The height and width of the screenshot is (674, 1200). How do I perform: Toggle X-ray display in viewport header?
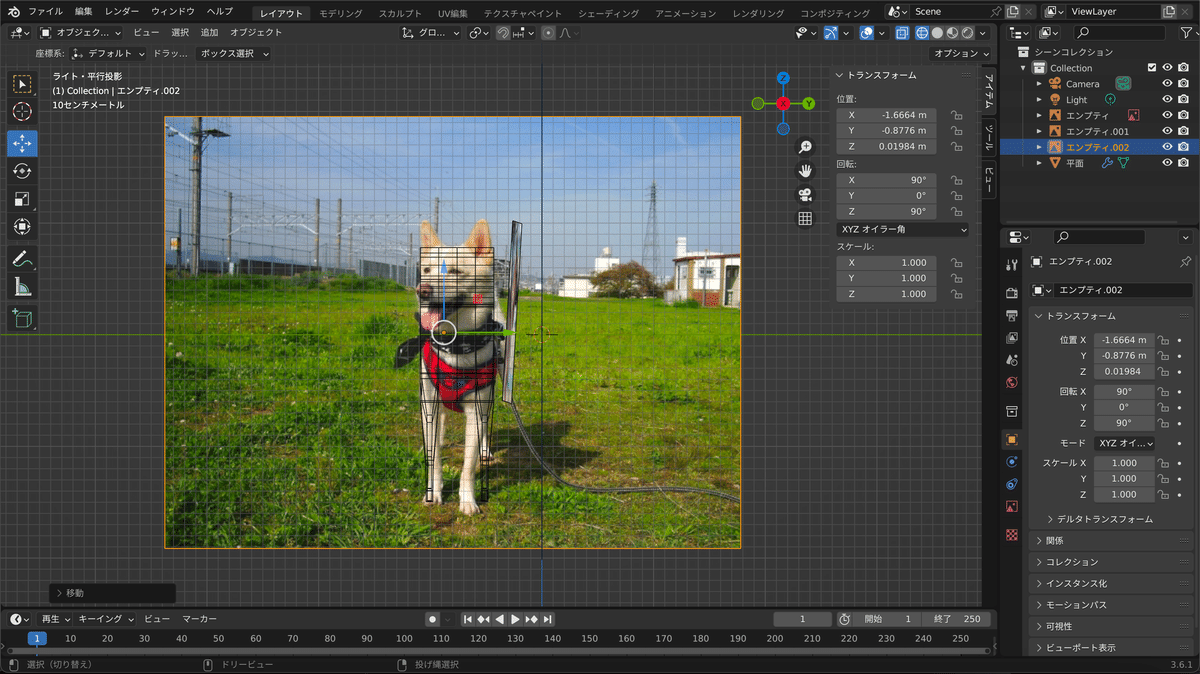click(x=902, y=33)
